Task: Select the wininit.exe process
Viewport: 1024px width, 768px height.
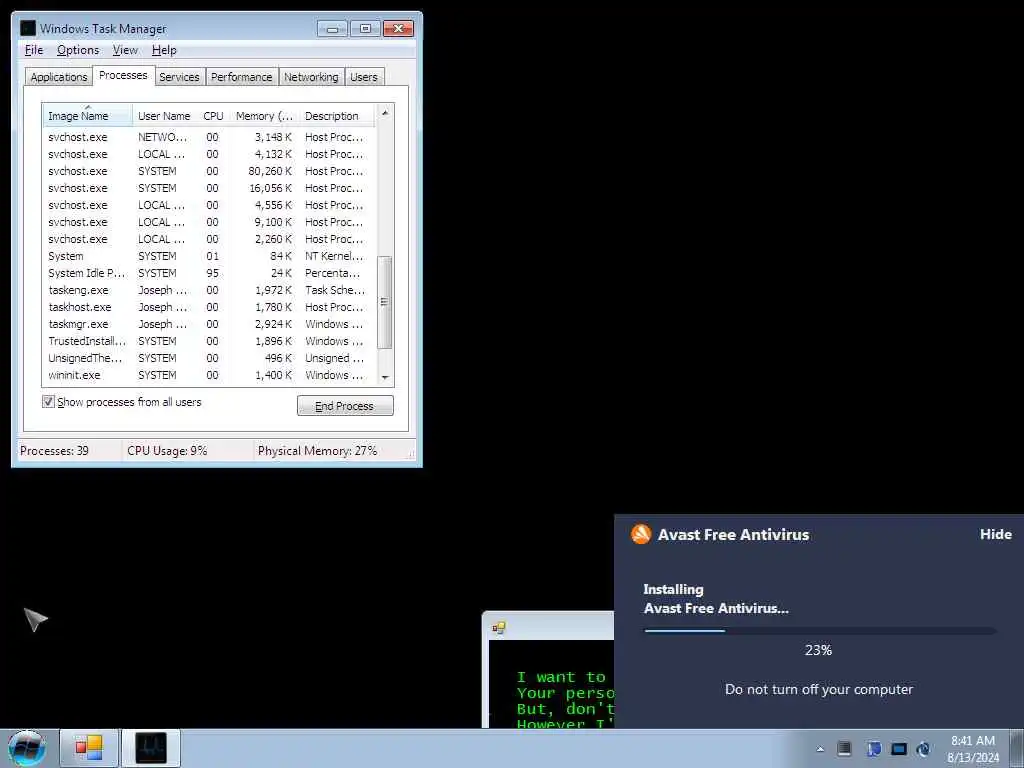Action: tap(209, 375)
